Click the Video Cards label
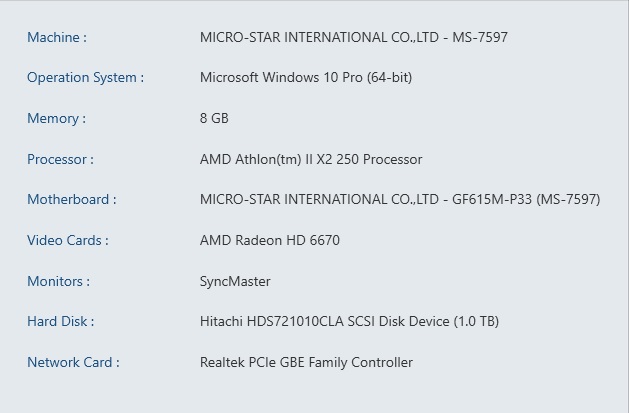The width and height of the screenshot is (629, 413). [68, 240]
